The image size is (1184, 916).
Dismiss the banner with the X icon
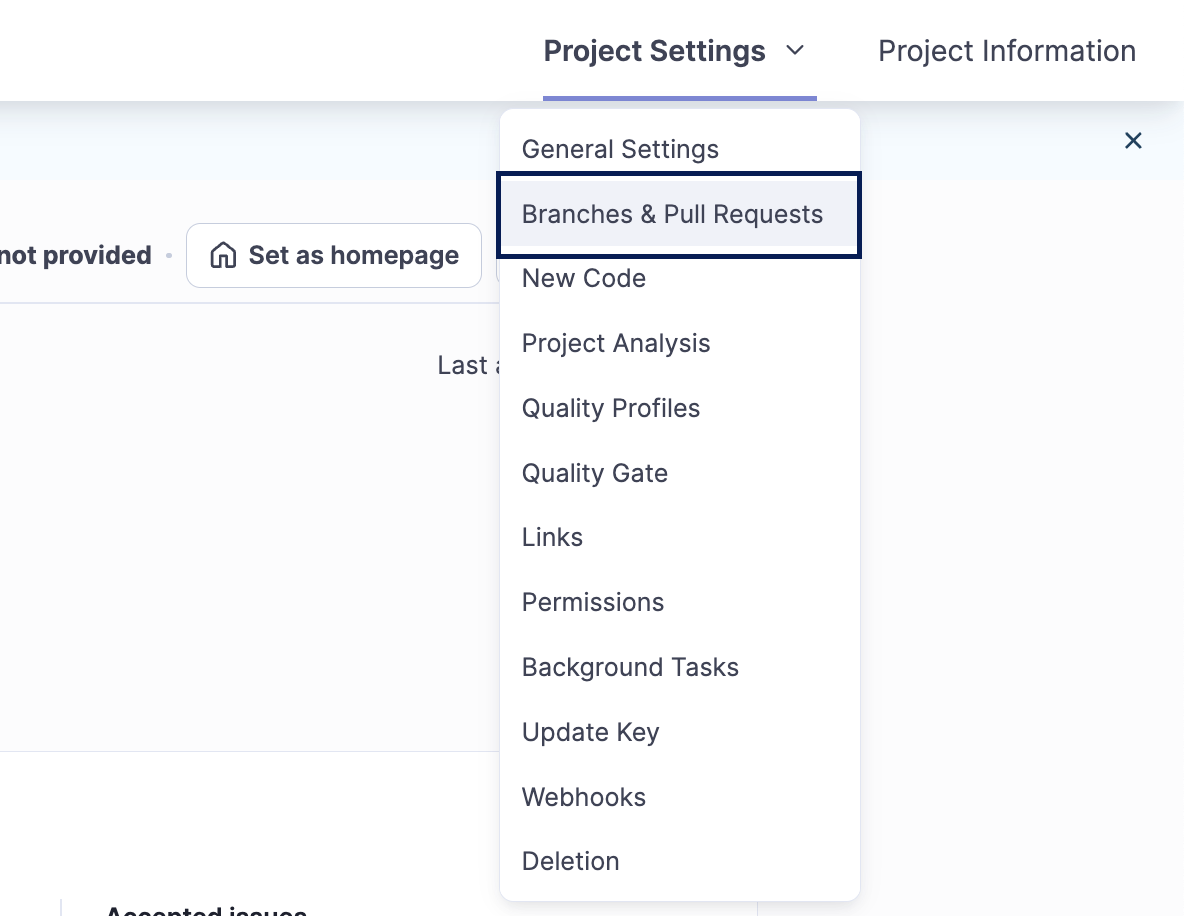(x=1132, y=141)
